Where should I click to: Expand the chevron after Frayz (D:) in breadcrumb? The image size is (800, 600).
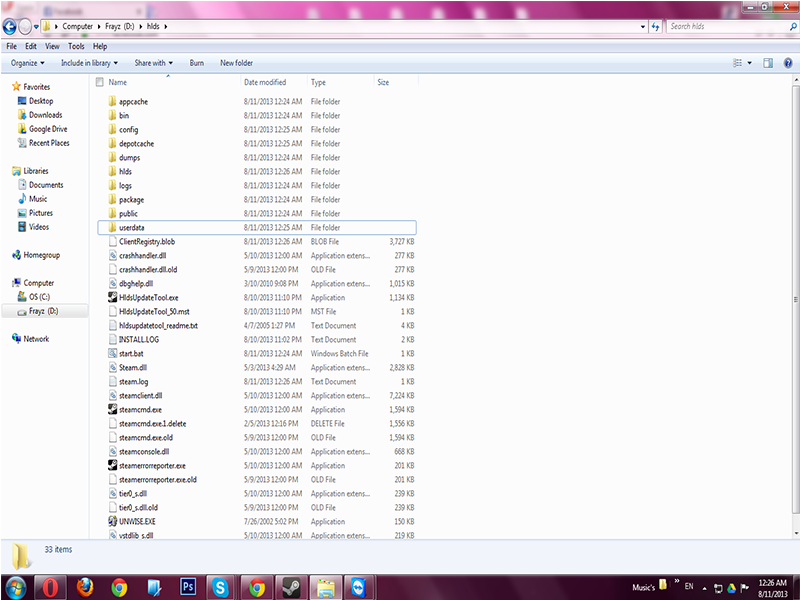[x=140, y=27]
